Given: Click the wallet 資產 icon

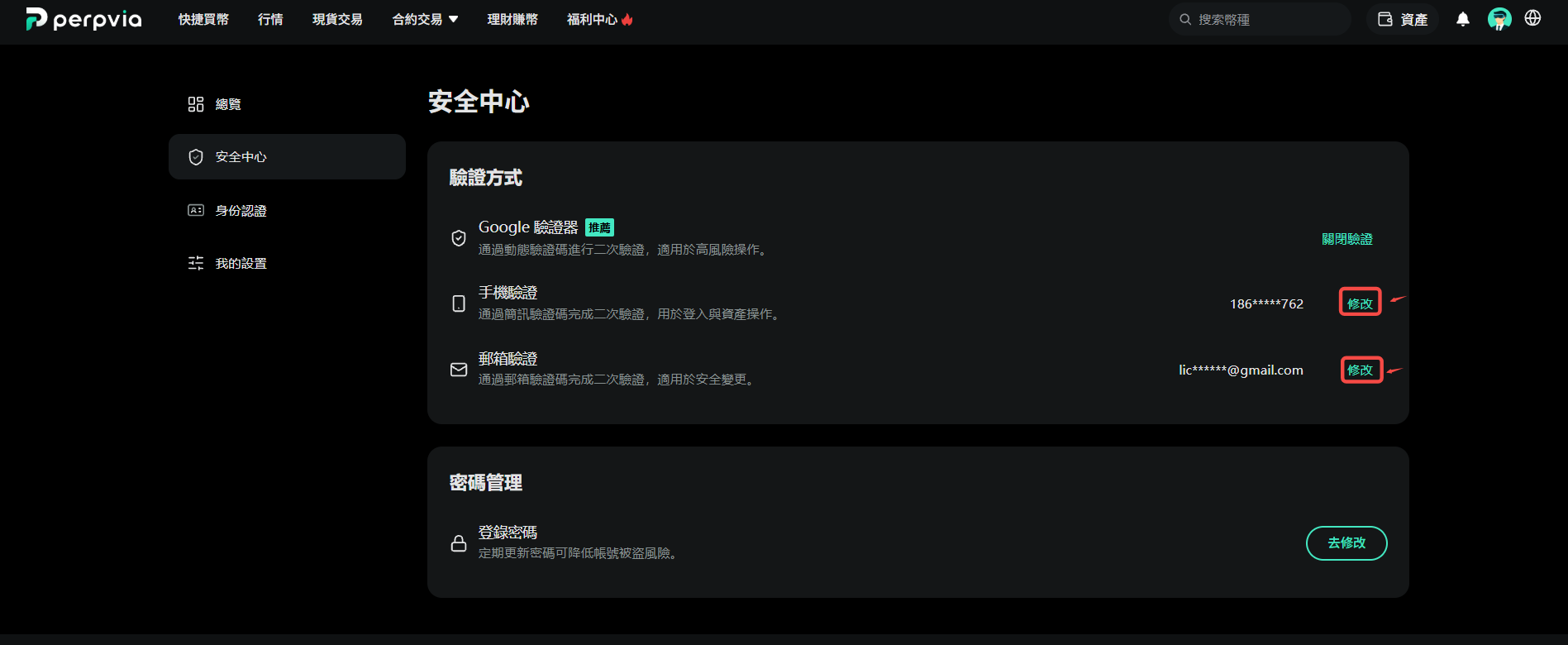Looking at the screenshot, I should click(x=1385, y=19).
